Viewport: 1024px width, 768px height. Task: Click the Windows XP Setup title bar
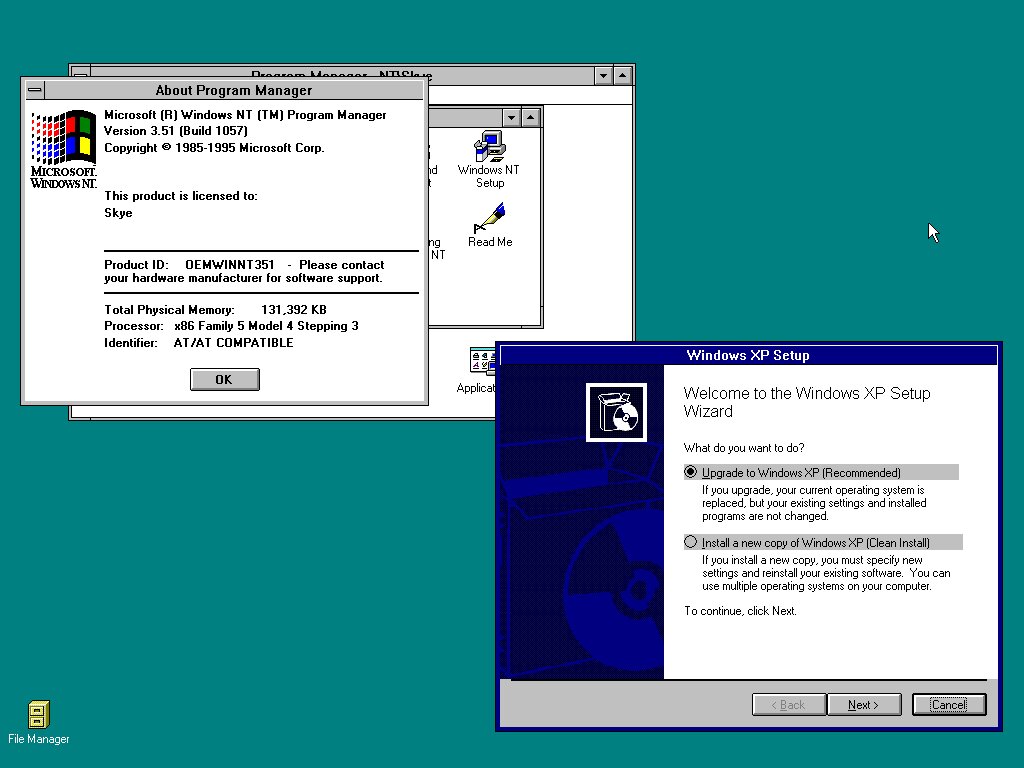(x=747, y=355)
